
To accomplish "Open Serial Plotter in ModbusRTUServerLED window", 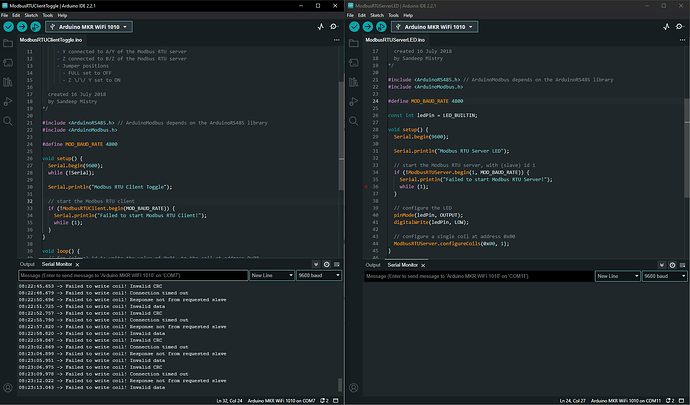I will click(665, 27).
